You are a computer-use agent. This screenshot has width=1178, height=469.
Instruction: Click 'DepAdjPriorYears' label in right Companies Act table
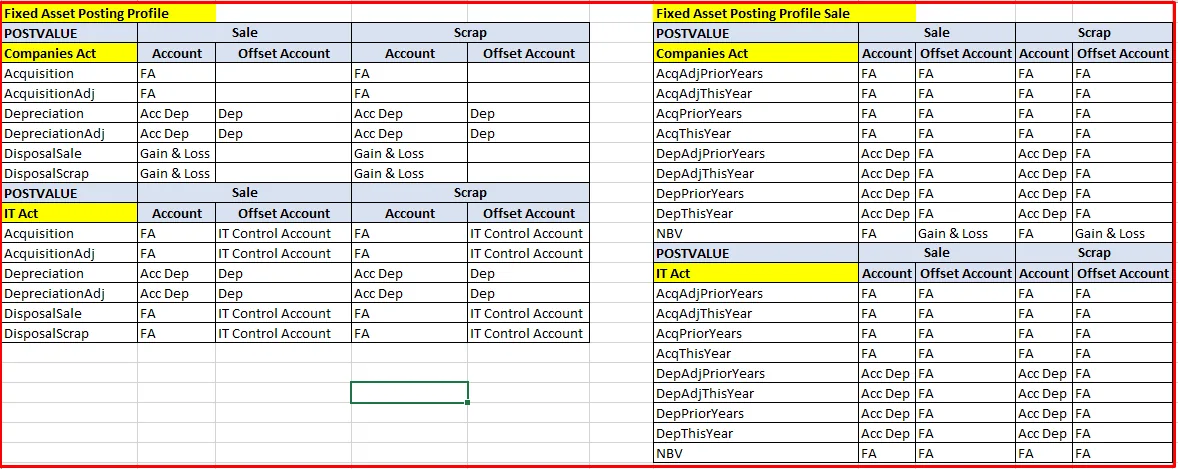(x=710, y=153)
